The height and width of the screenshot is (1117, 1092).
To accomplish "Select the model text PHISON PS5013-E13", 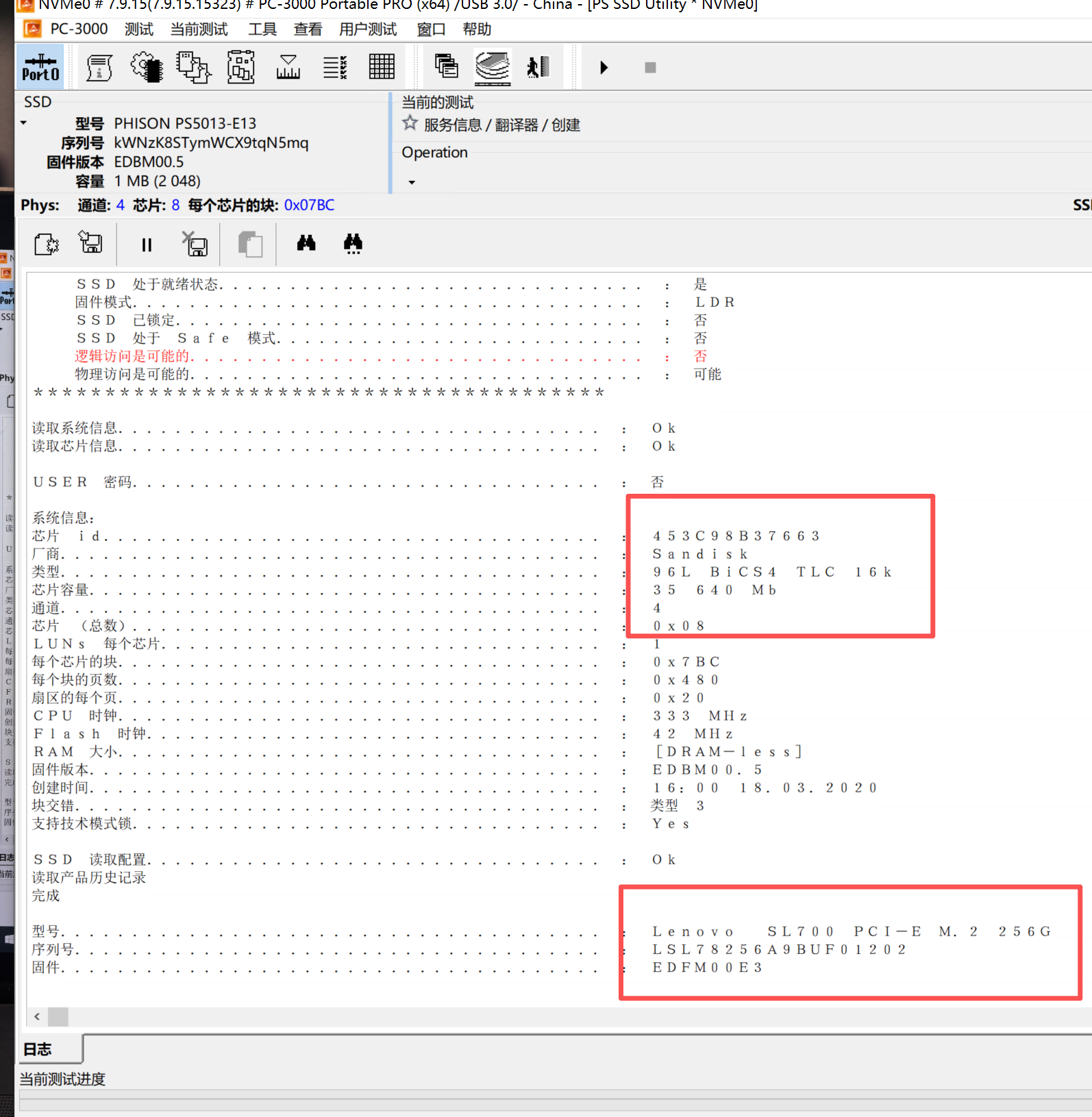I will 185,123.
